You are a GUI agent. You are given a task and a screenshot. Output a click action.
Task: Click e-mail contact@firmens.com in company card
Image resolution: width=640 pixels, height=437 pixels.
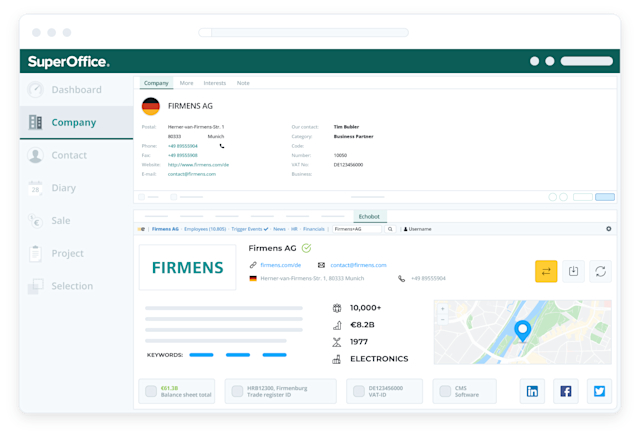pos(192,174)
